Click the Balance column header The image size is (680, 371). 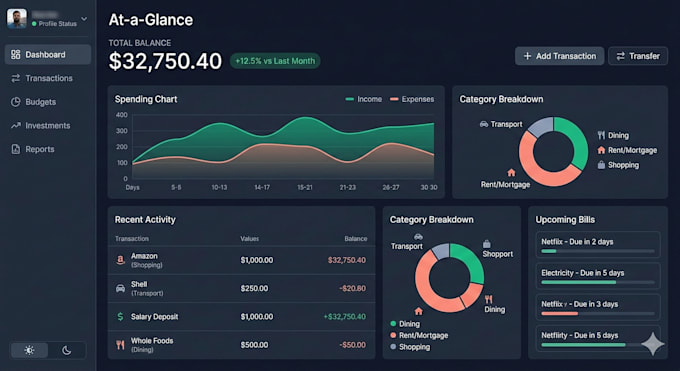pos(356,239)
